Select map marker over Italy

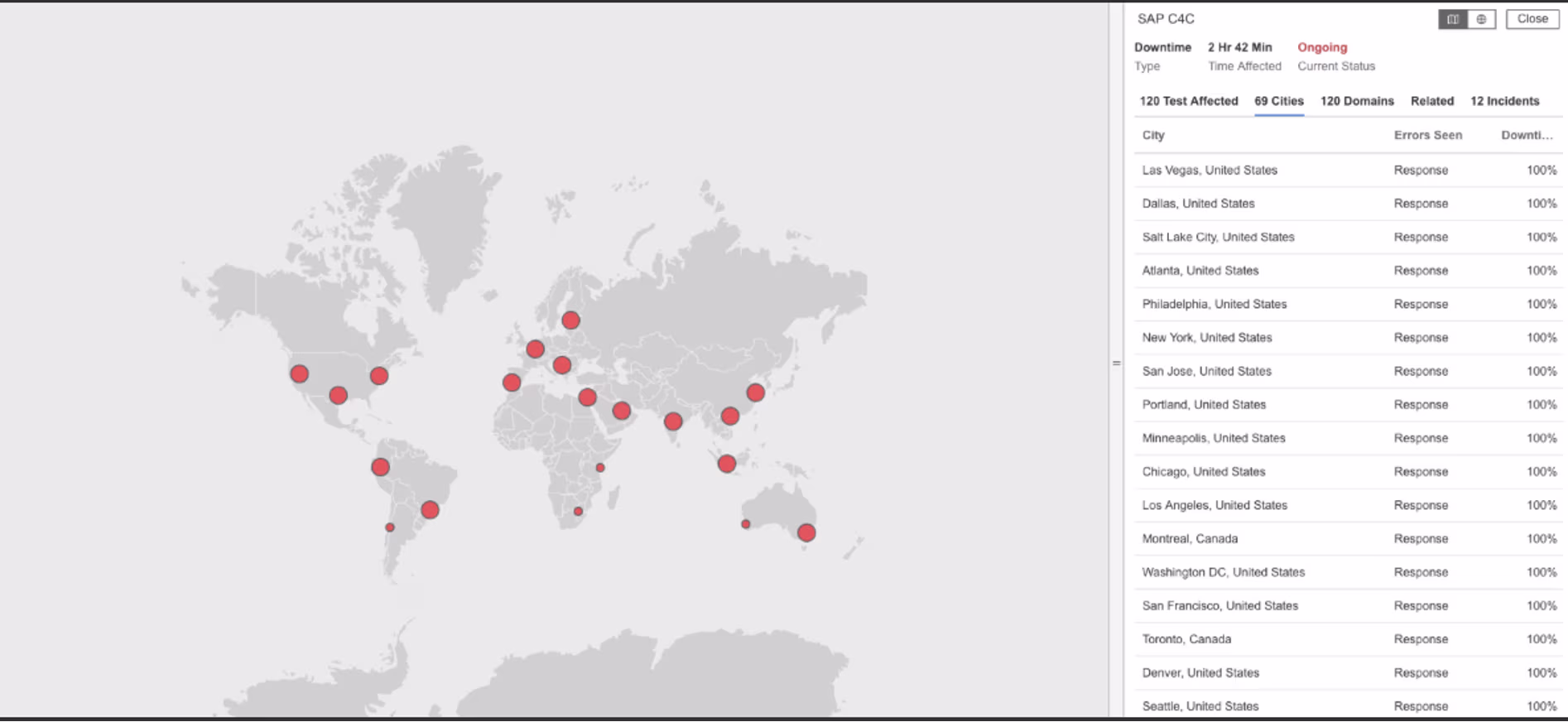[x=562, y=365]
